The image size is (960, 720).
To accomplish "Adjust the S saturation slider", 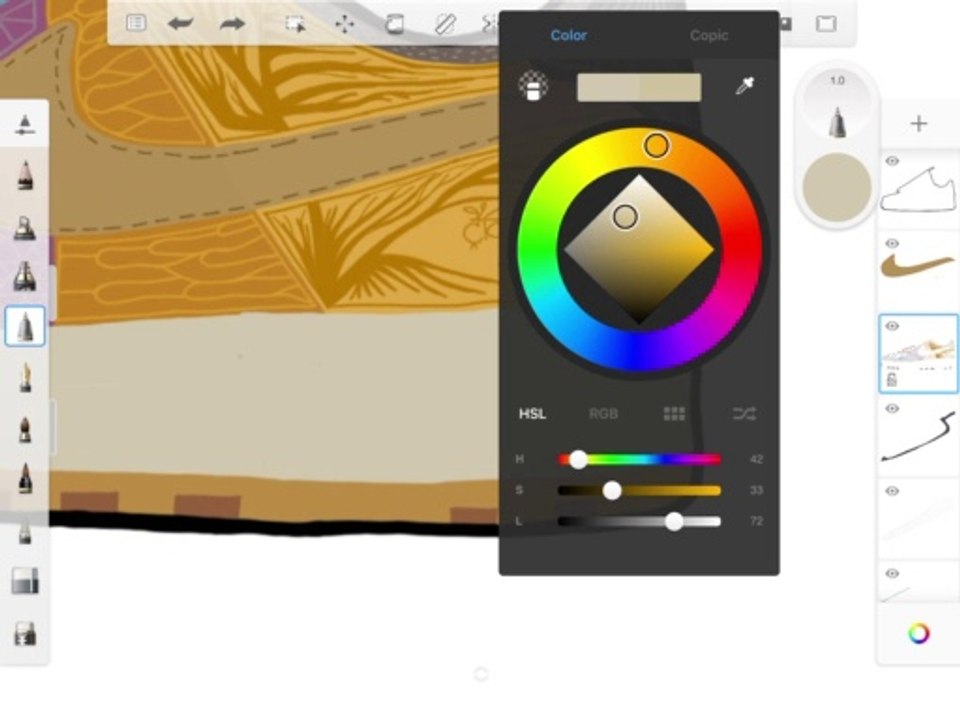I will tap(639, 490).
